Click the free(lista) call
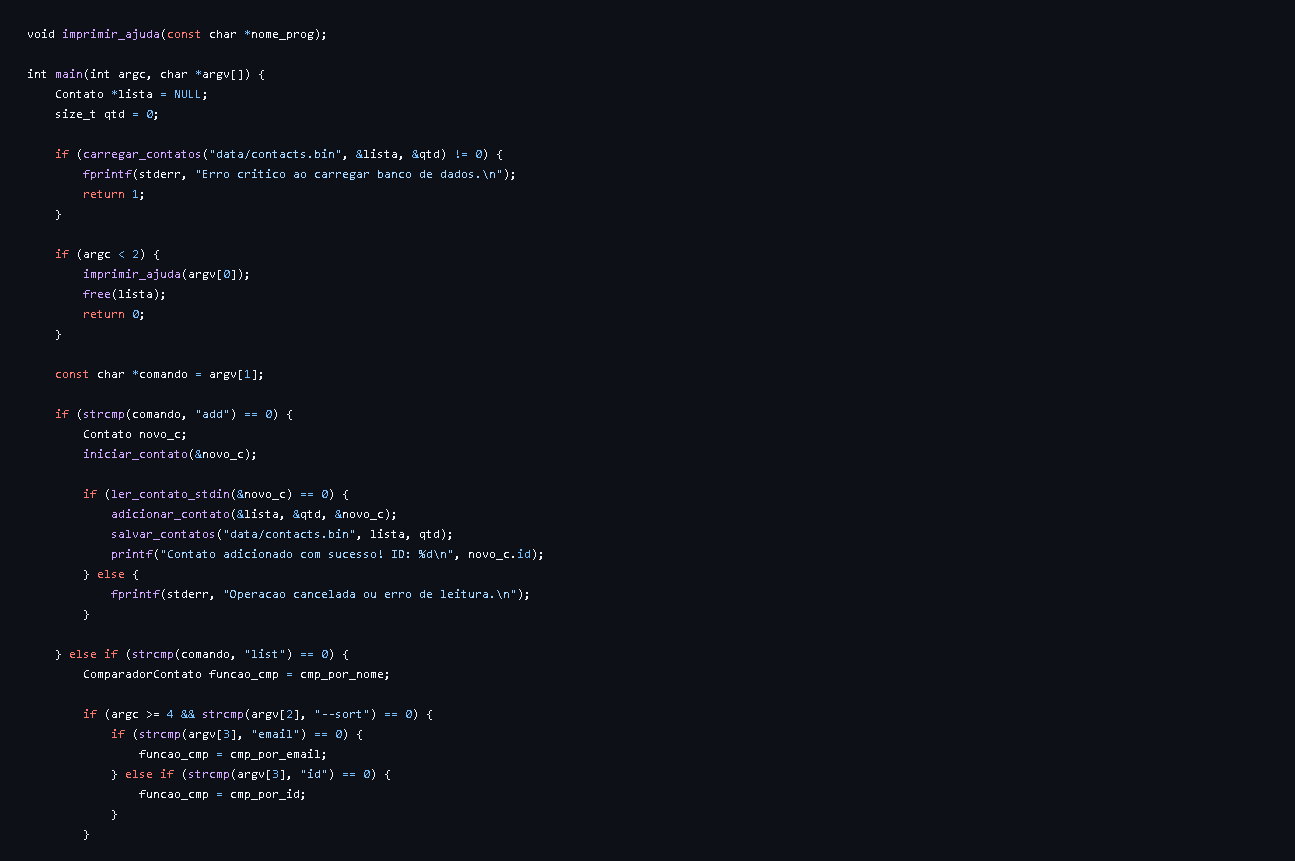Screen dimensions: 1295x861 click(121, 294)
